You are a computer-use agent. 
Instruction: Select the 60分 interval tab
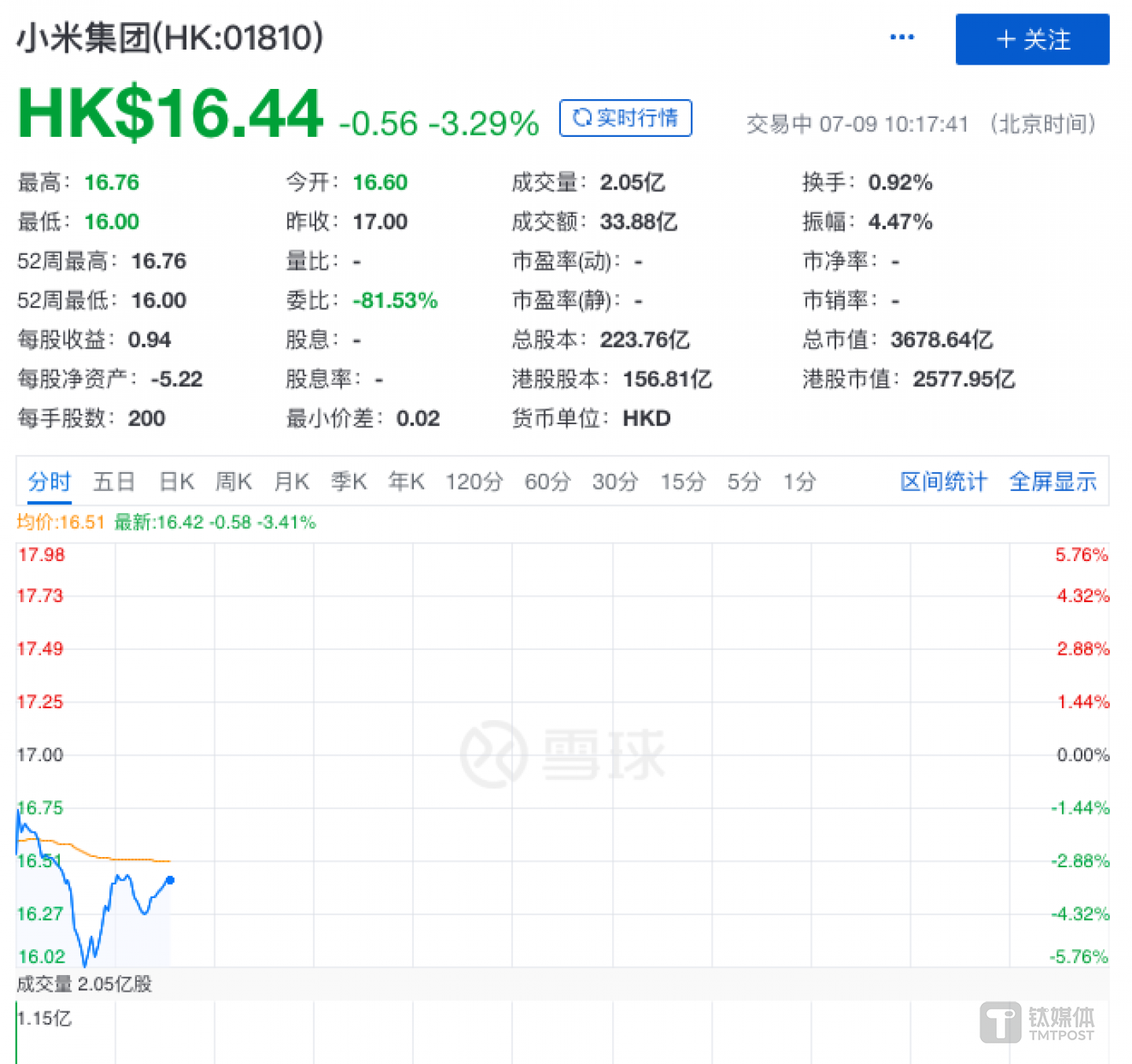point(548,482)
